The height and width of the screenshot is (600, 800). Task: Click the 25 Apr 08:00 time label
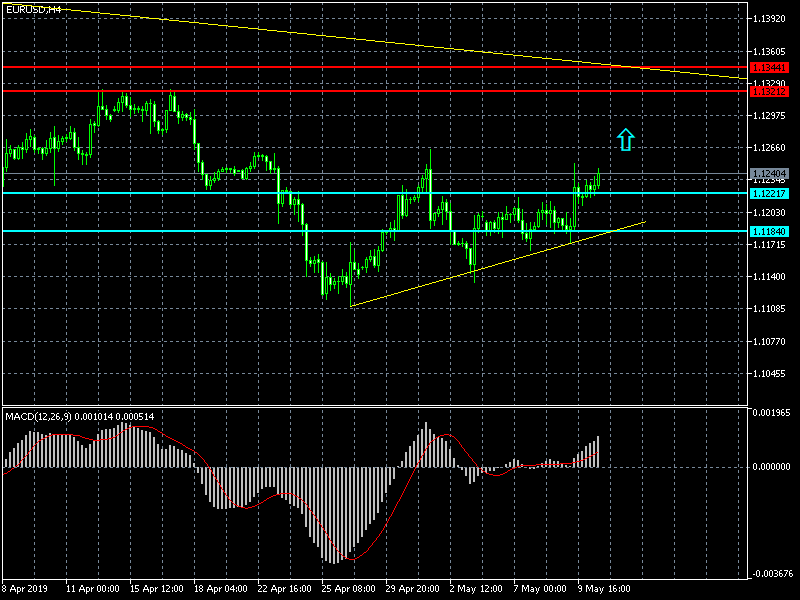click(348, 588)
